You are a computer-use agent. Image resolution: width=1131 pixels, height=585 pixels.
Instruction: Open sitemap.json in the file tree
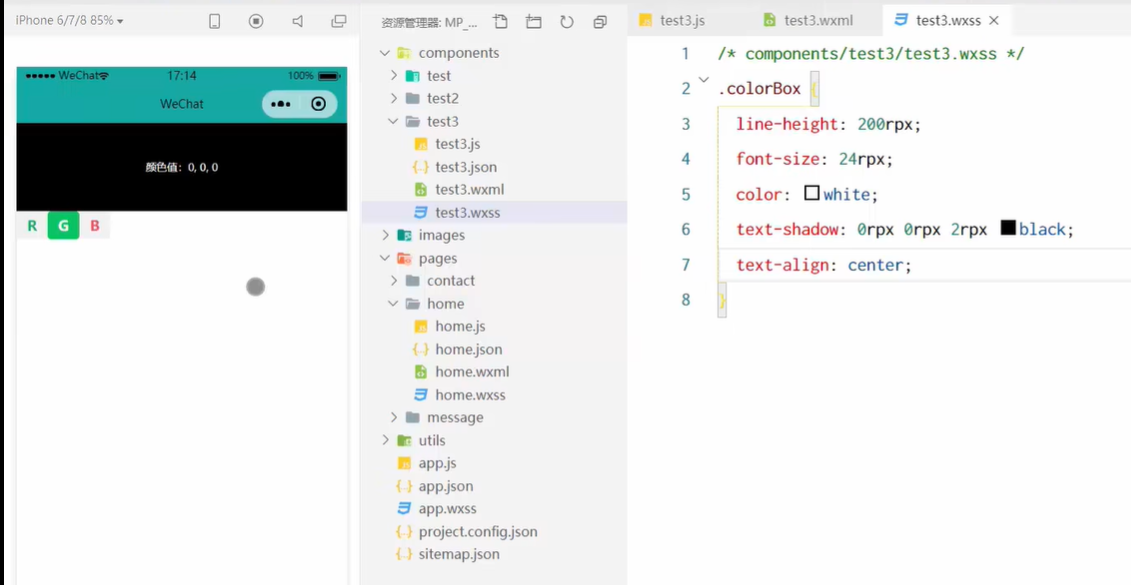(459, 555)
